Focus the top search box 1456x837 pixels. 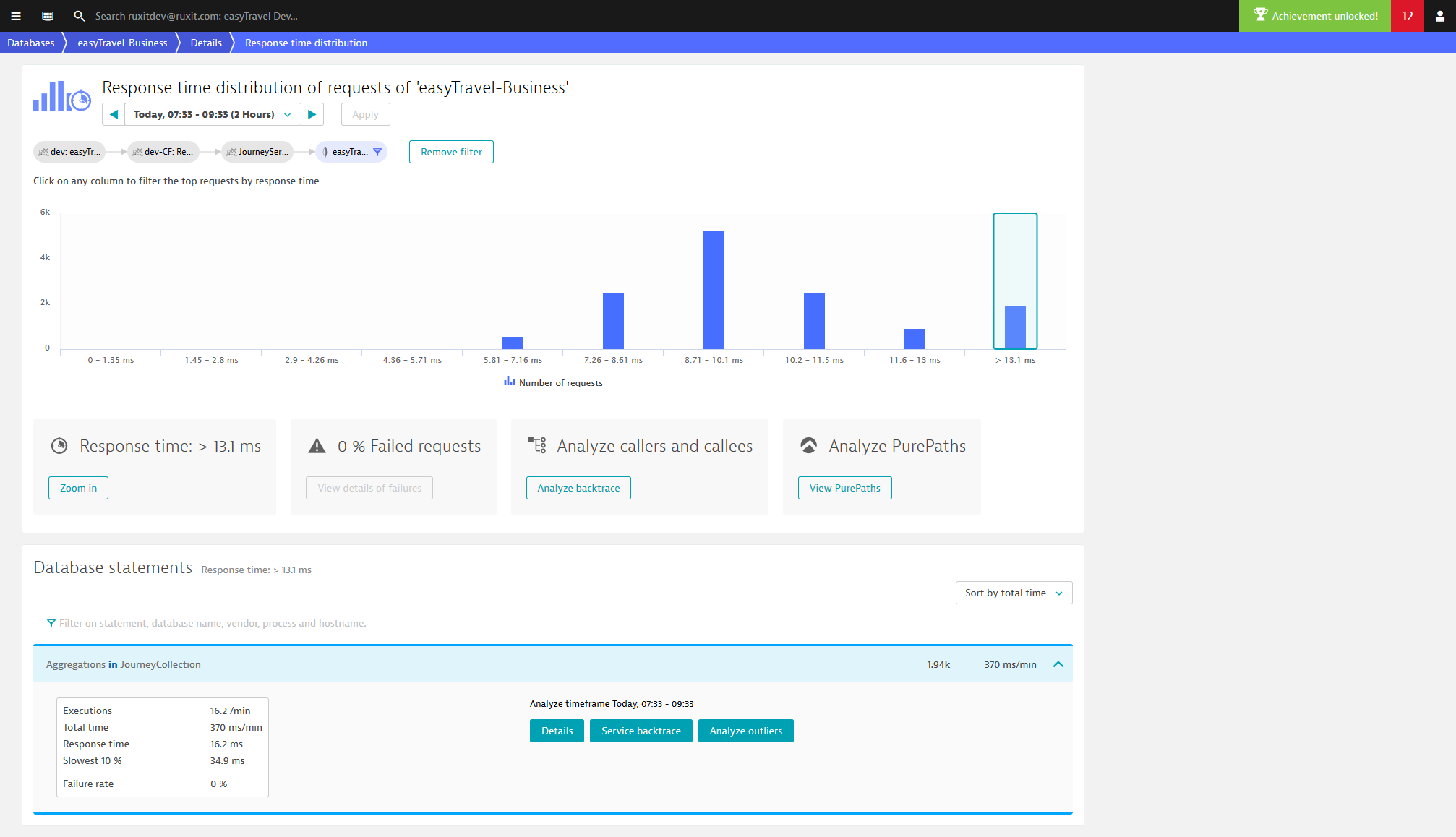(x=197, y=16)
